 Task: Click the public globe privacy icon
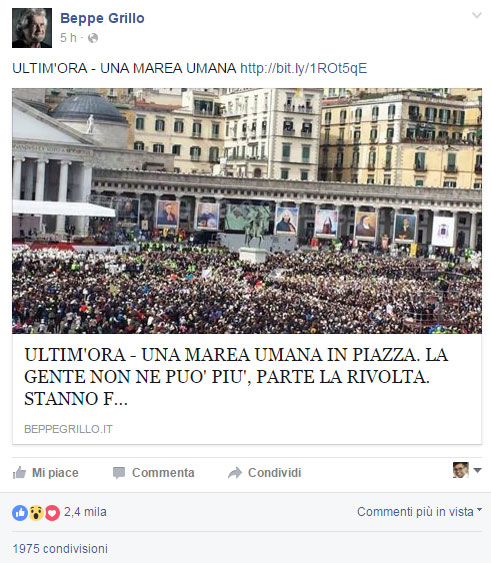click(93, 38)
